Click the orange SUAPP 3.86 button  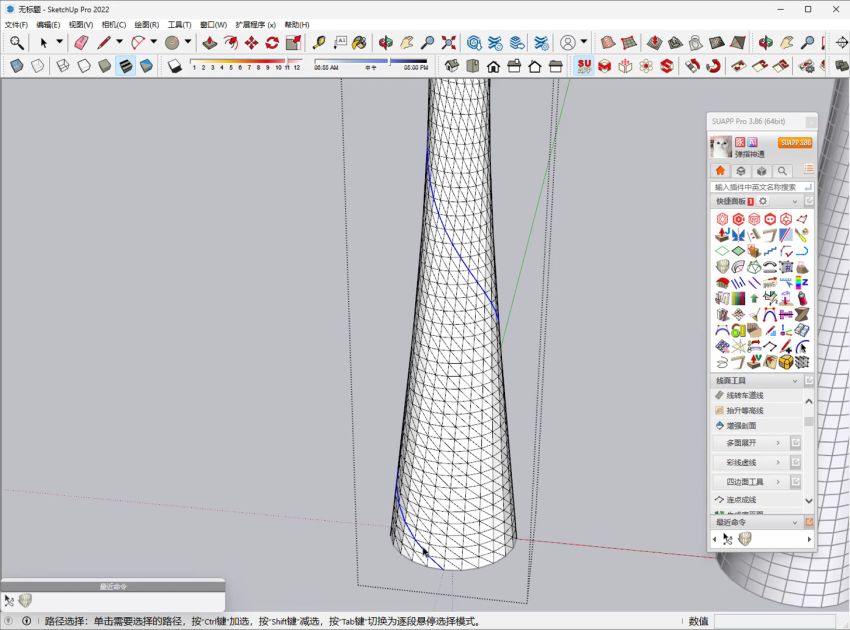[795, 143]
